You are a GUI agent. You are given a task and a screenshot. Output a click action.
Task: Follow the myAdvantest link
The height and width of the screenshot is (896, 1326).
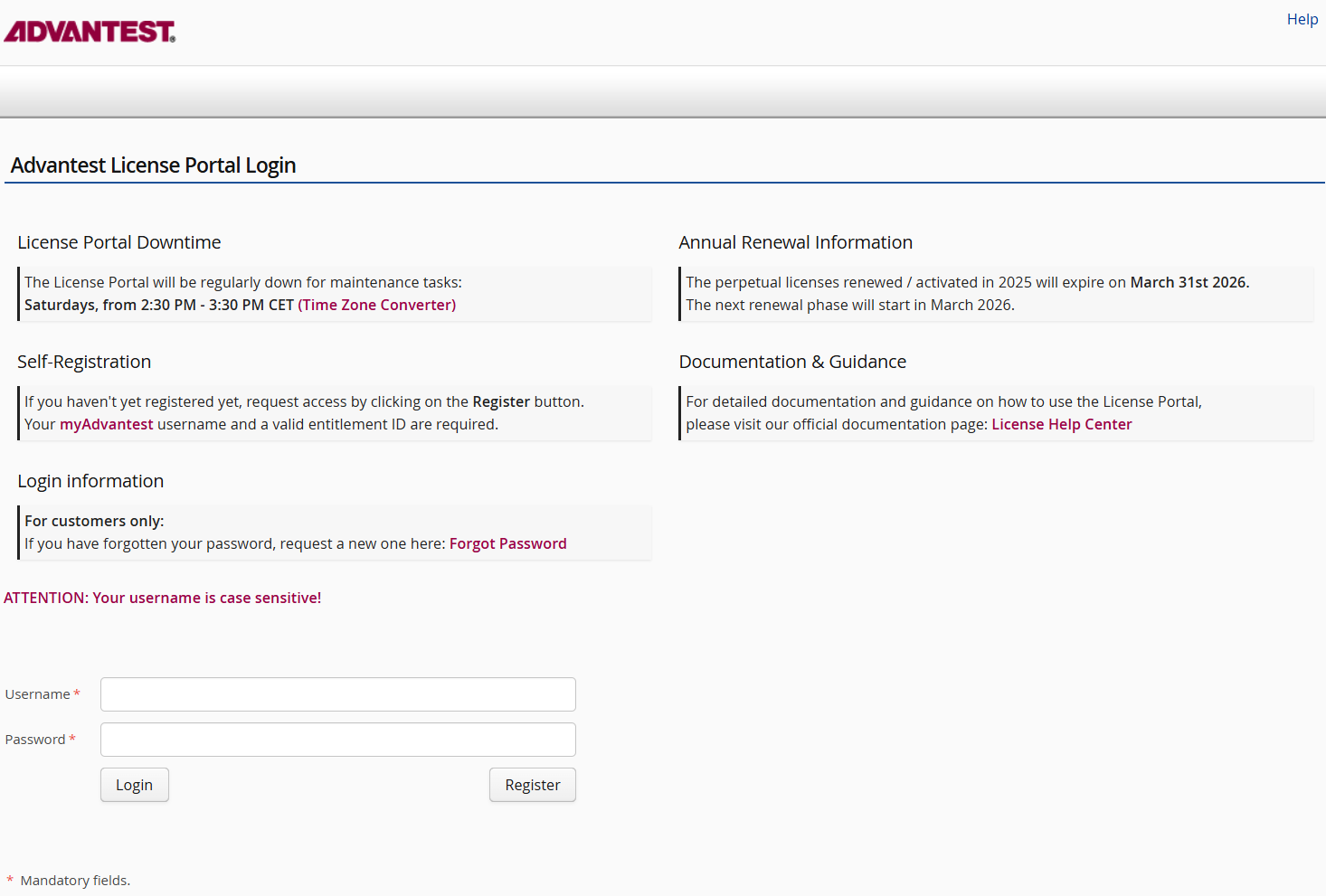(x=106, y=424)
